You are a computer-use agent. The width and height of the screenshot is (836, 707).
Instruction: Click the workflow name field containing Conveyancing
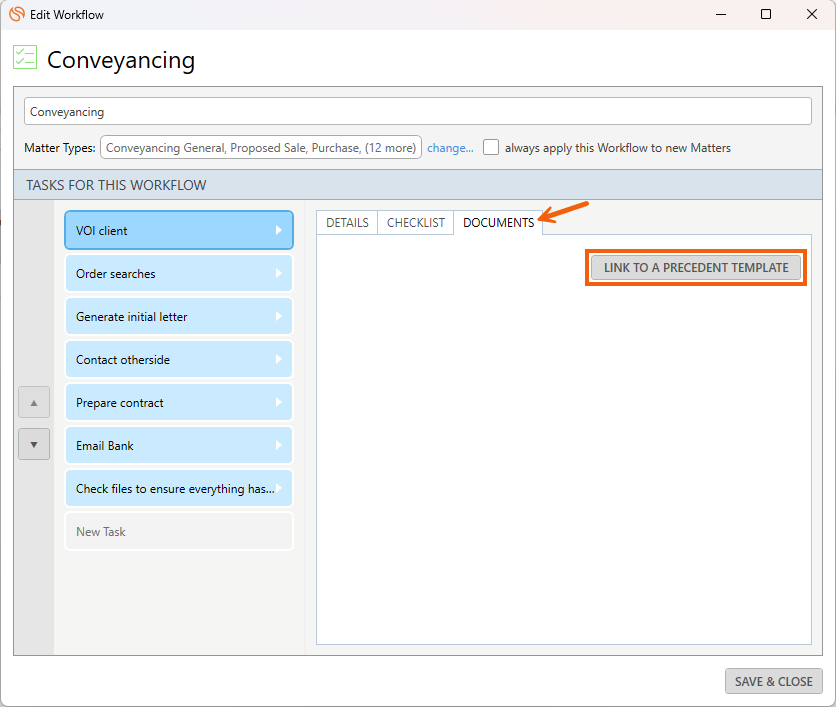point(418,112)
